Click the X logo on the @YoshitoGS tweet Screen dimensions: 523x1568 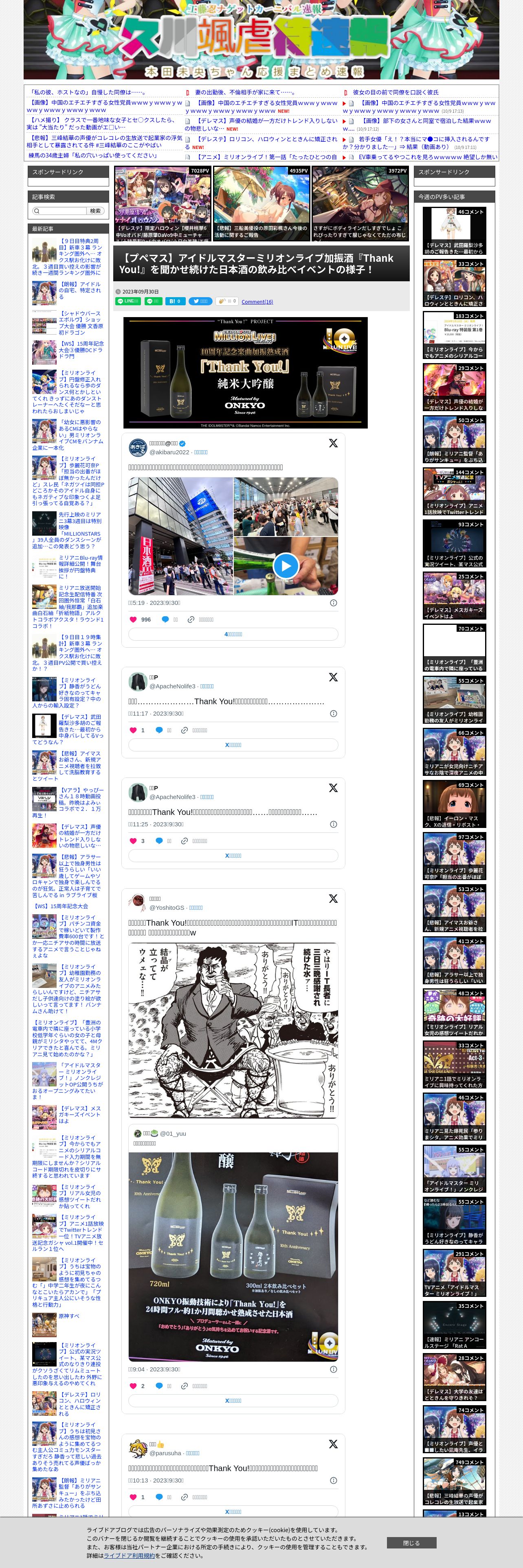333,899
